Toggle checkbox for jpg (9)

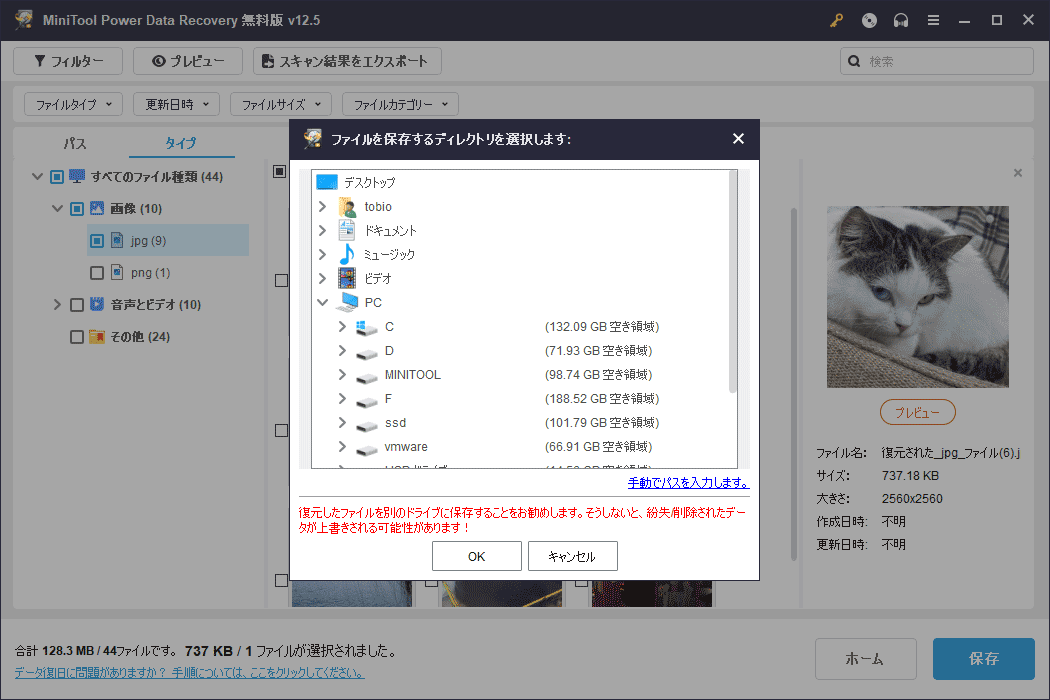(x=97, y=240)
